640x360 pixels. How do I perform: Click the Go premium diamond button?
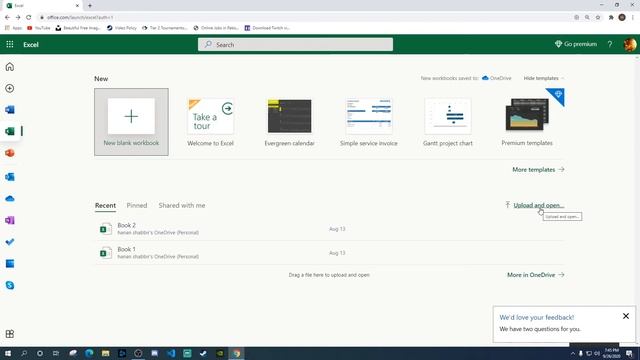[576, 44]
